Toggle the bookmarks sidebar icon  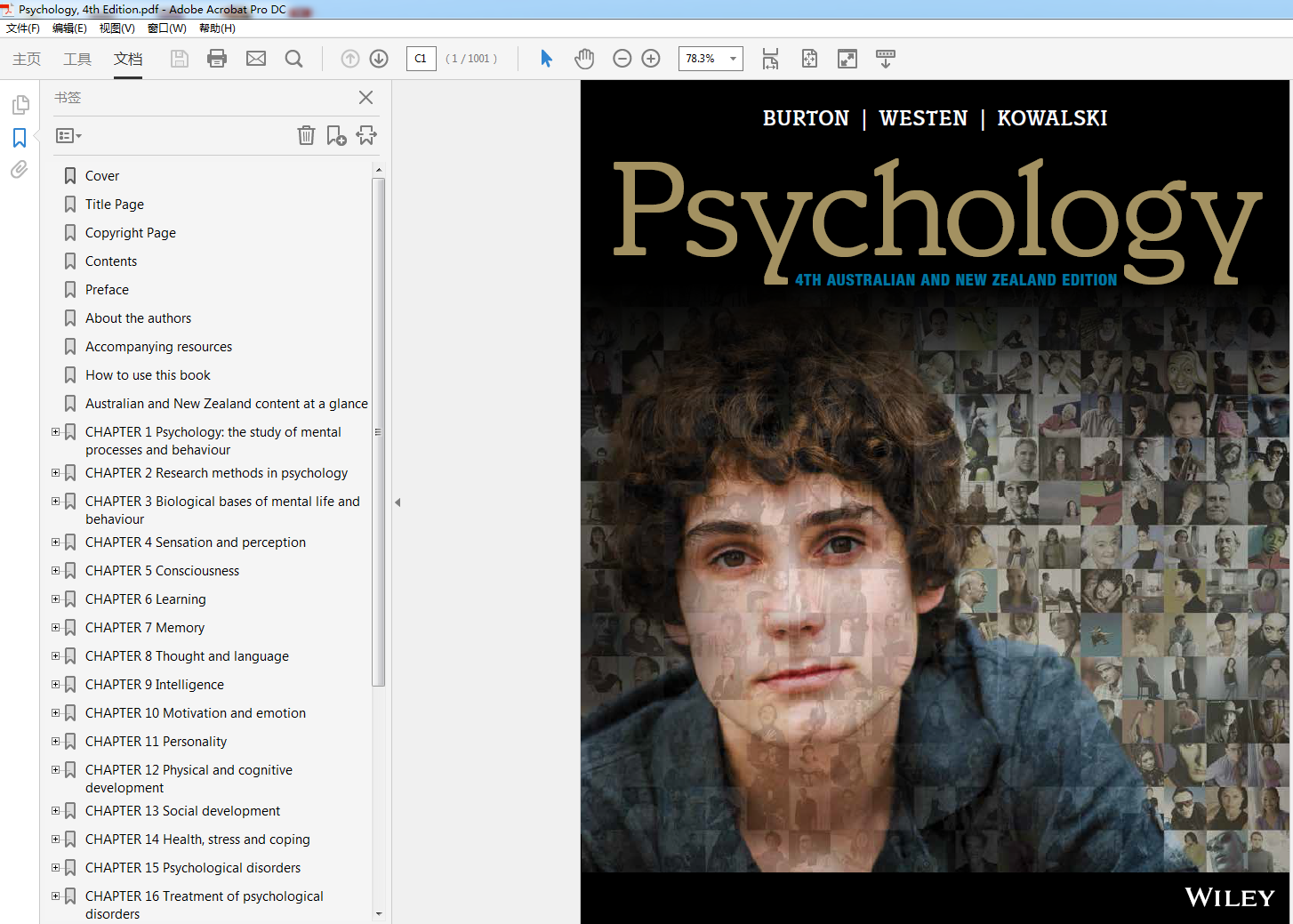pyautogui.click(x=20, y=138)
